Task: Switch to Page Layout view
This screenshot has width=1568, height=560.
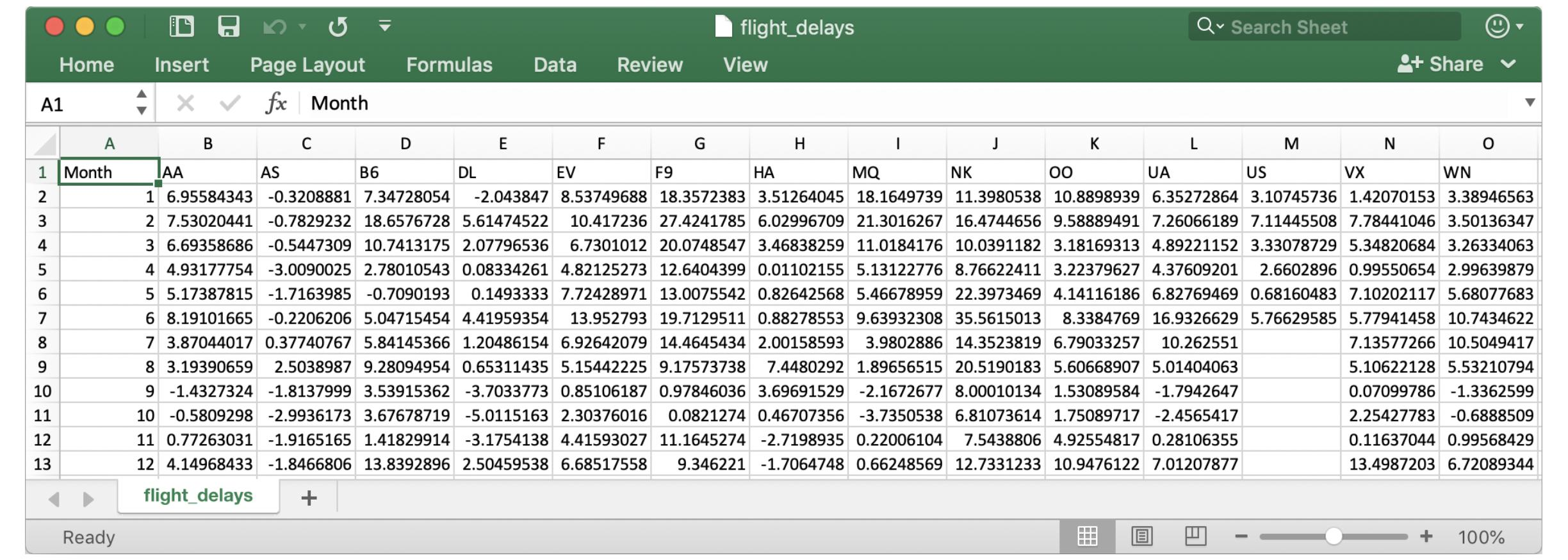Action: click(x=1142, y=536)
